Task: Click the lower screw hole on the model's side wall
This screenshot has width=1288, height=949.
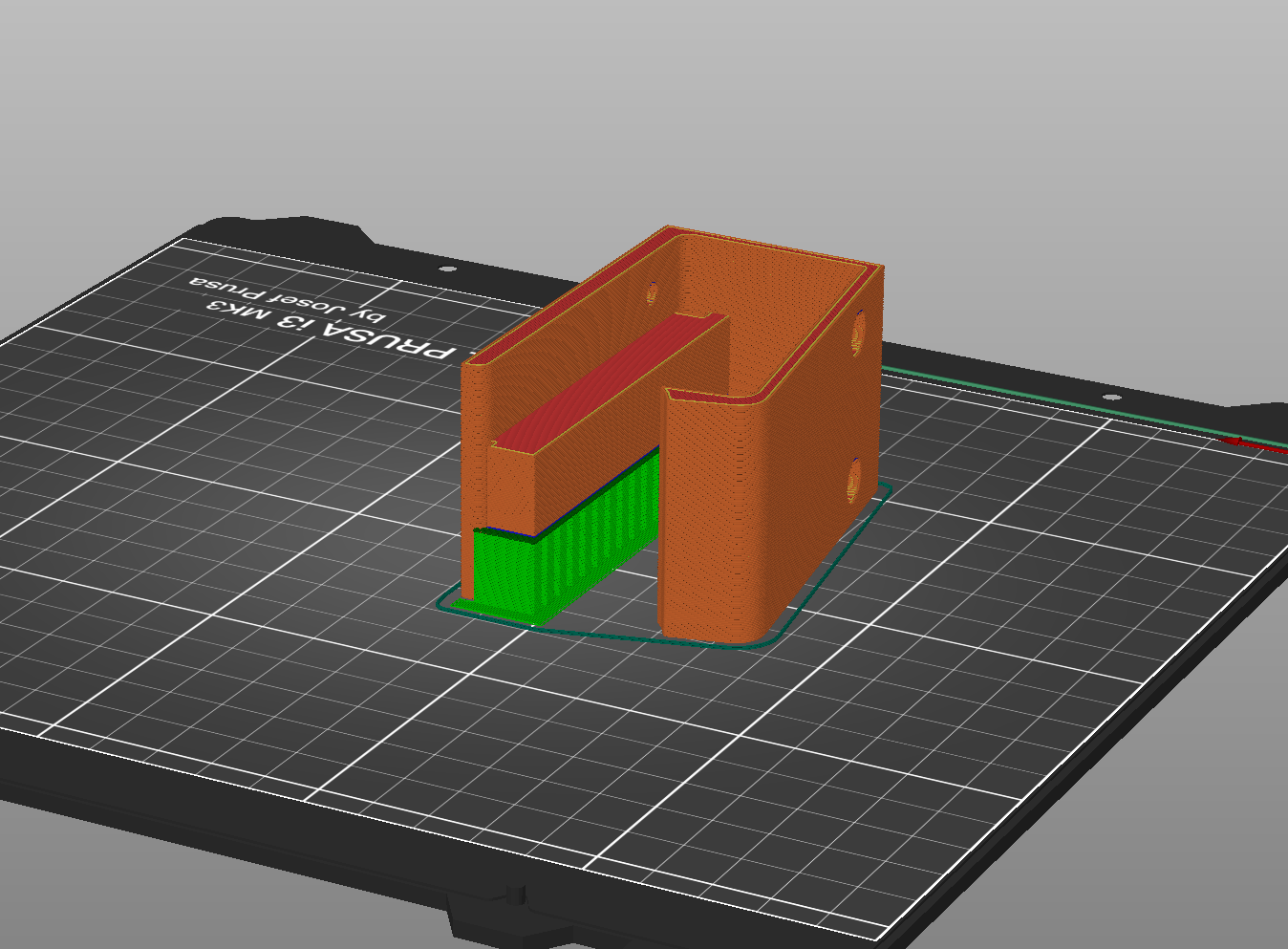Action: (x=853, y=478)
